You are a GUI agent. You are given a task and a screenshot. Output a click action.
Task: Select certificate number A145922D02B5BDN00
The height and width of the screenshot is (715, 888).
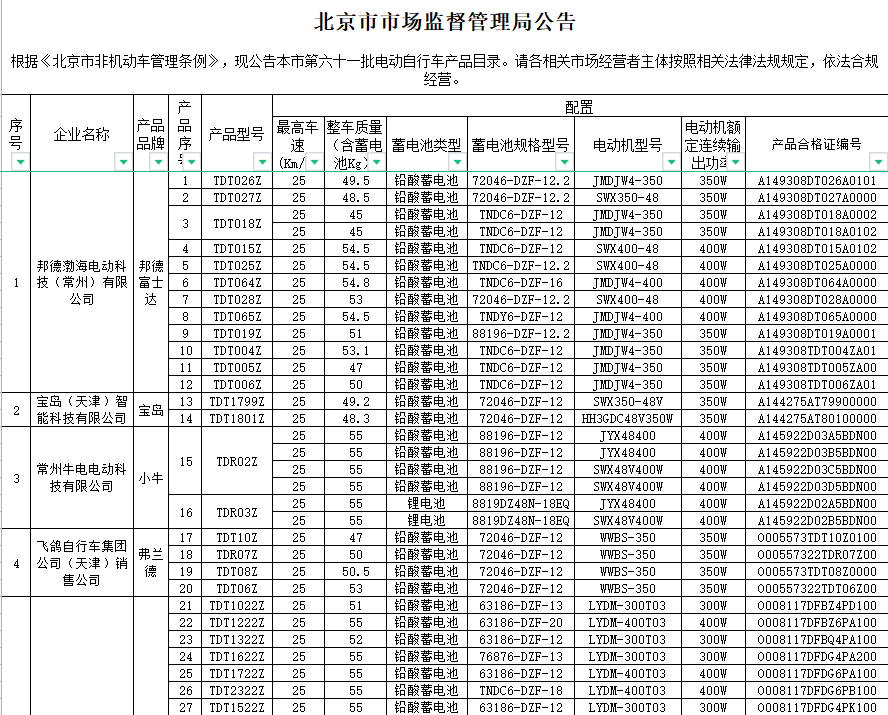coord(817,520)
